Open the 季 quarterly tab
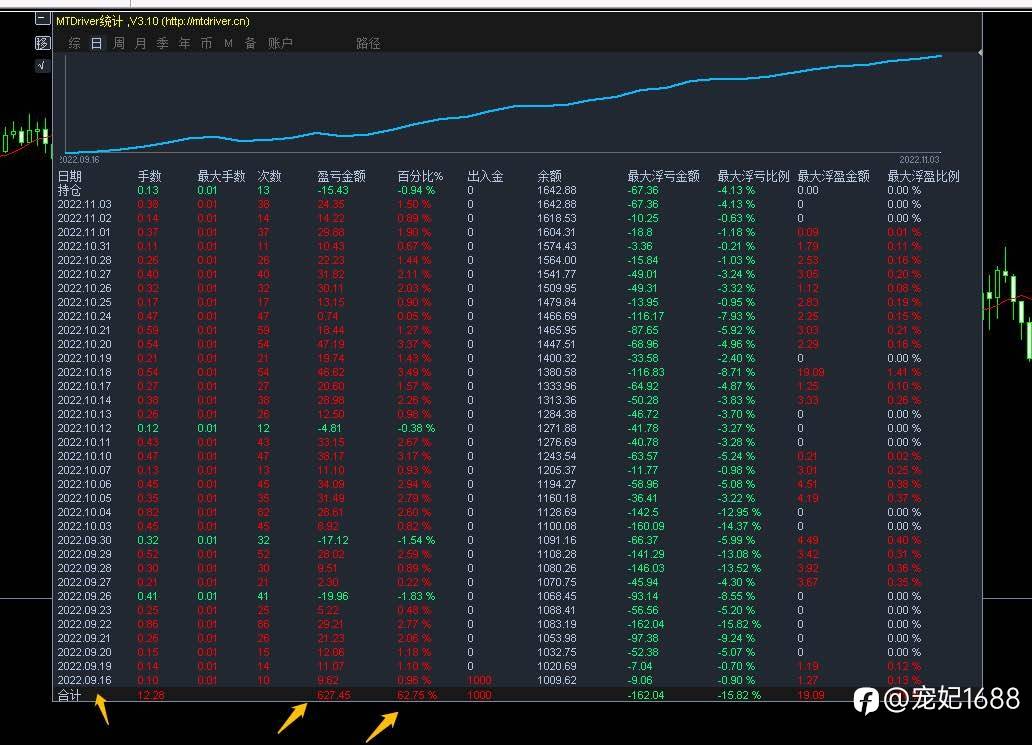The width and height of the screenshot is (1032, 745). [163, 43]
